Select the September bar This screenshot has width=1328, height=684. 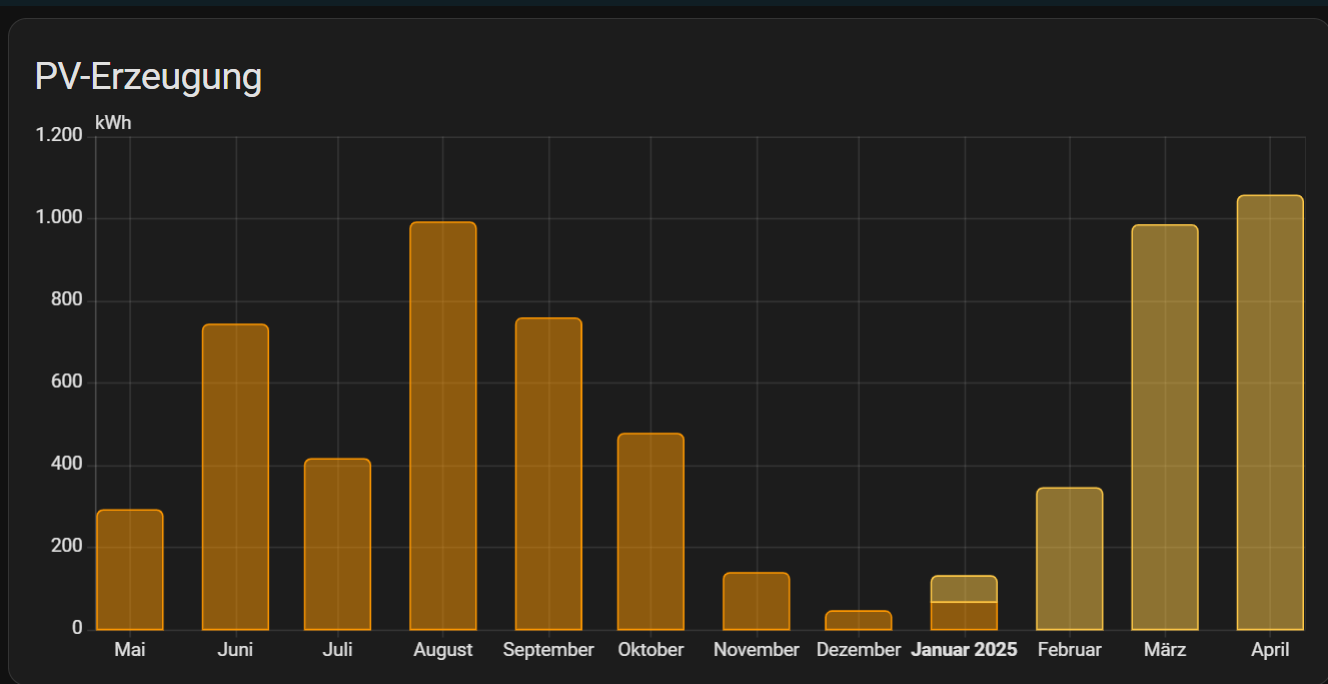(548, 474)
